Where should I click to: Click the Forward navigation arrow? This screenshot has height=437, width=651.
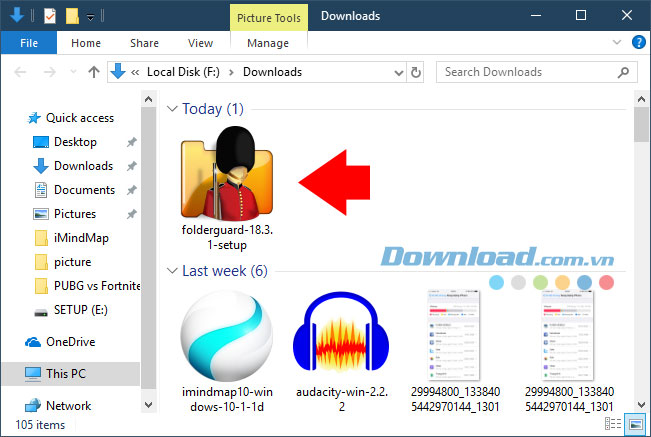pyautogui.click(x=49, y=72)
